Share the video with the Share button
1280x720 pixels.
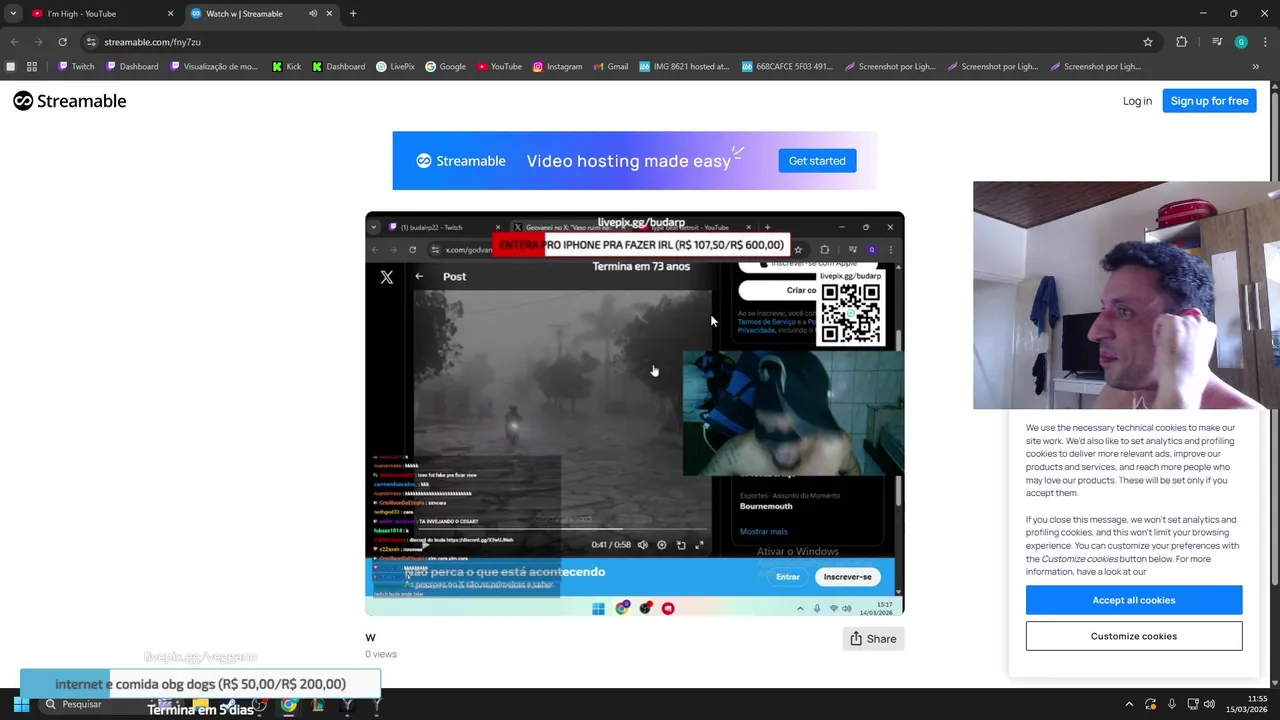point(873,639)
